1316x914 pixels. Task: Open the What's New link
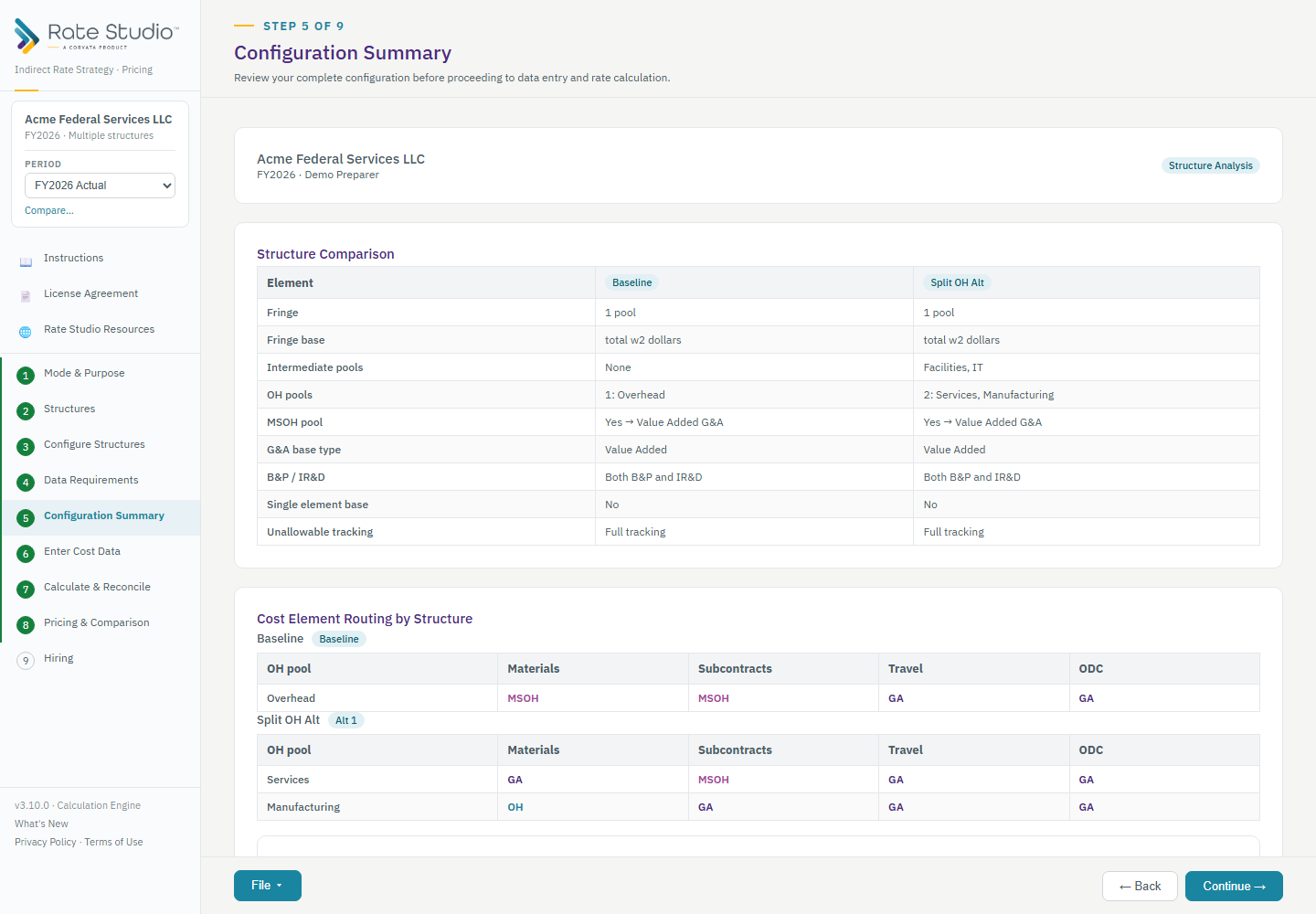(x=41, y=824)
